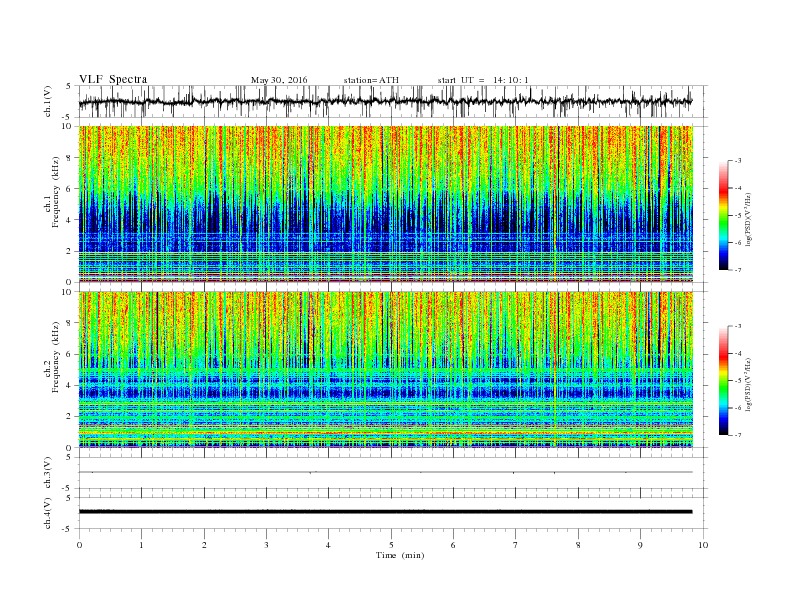Click the "7" tick label on the time axis
The width and height of the screenshot is (792, 612).
click(x=516, y=545)
